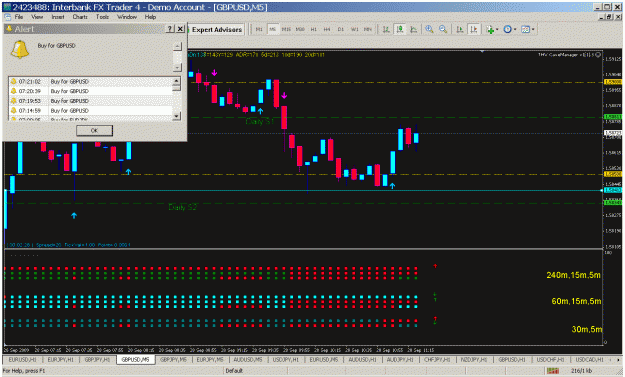Click the chart templates icon
This screenshot has width=625, height=377.
pos(526,29)
